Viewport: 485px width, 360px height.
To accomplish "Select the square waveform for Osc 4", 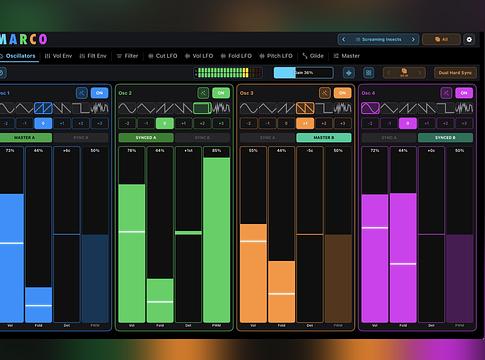I will (445, 108).
